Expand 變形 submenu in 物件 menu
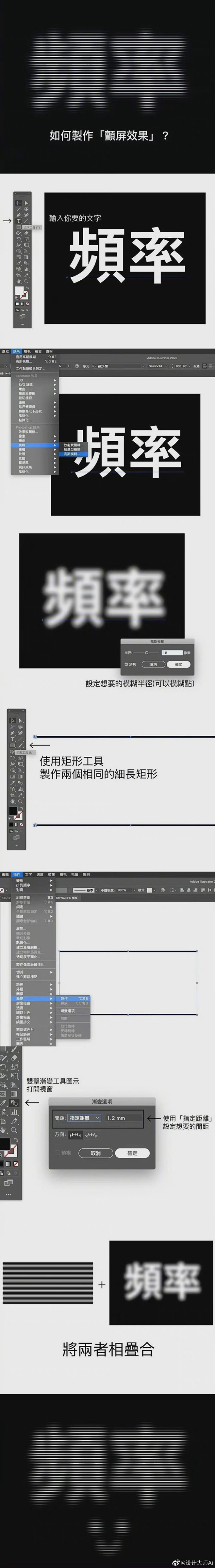The height and width of the screenshot is (1568, 215). pos(33,880)
